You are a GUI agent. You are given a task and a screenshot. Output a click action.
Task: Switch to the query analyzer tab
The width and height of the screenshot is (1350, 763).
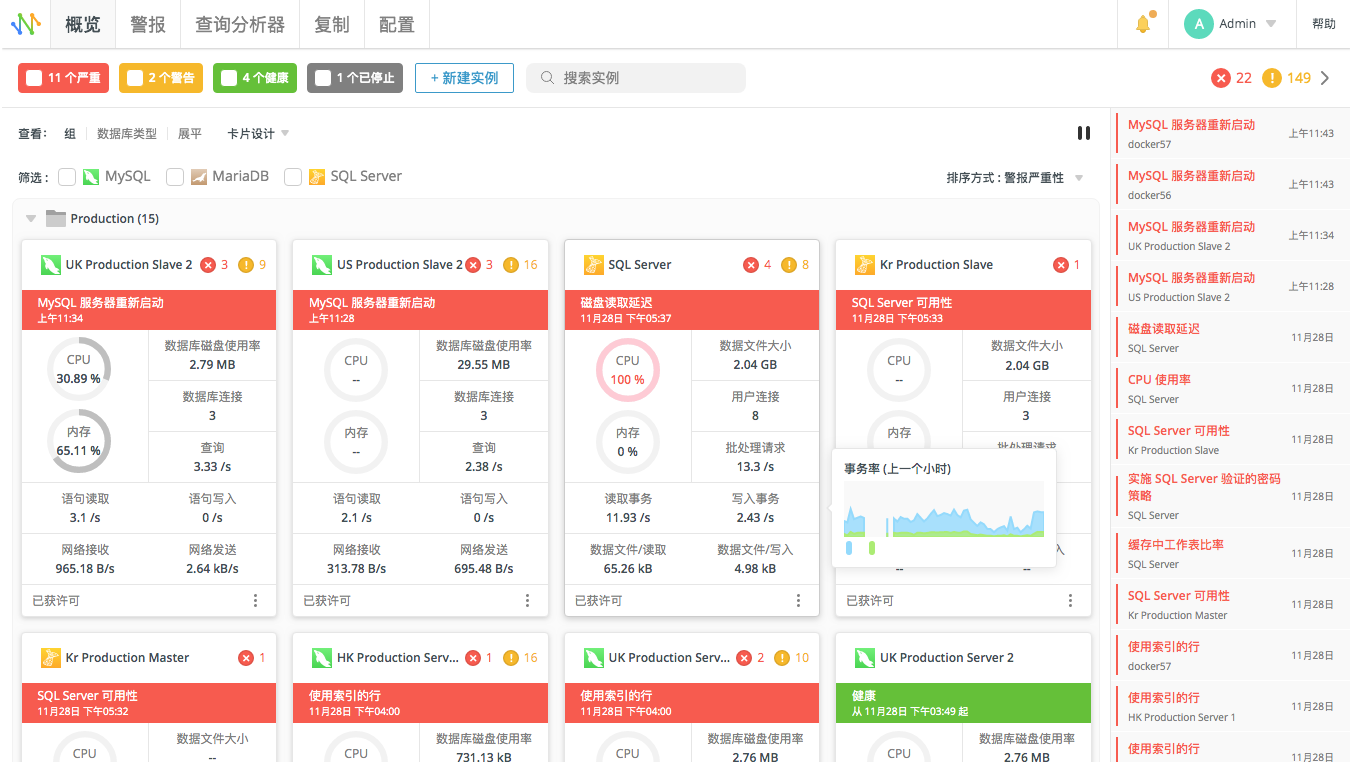click(239, 24)
